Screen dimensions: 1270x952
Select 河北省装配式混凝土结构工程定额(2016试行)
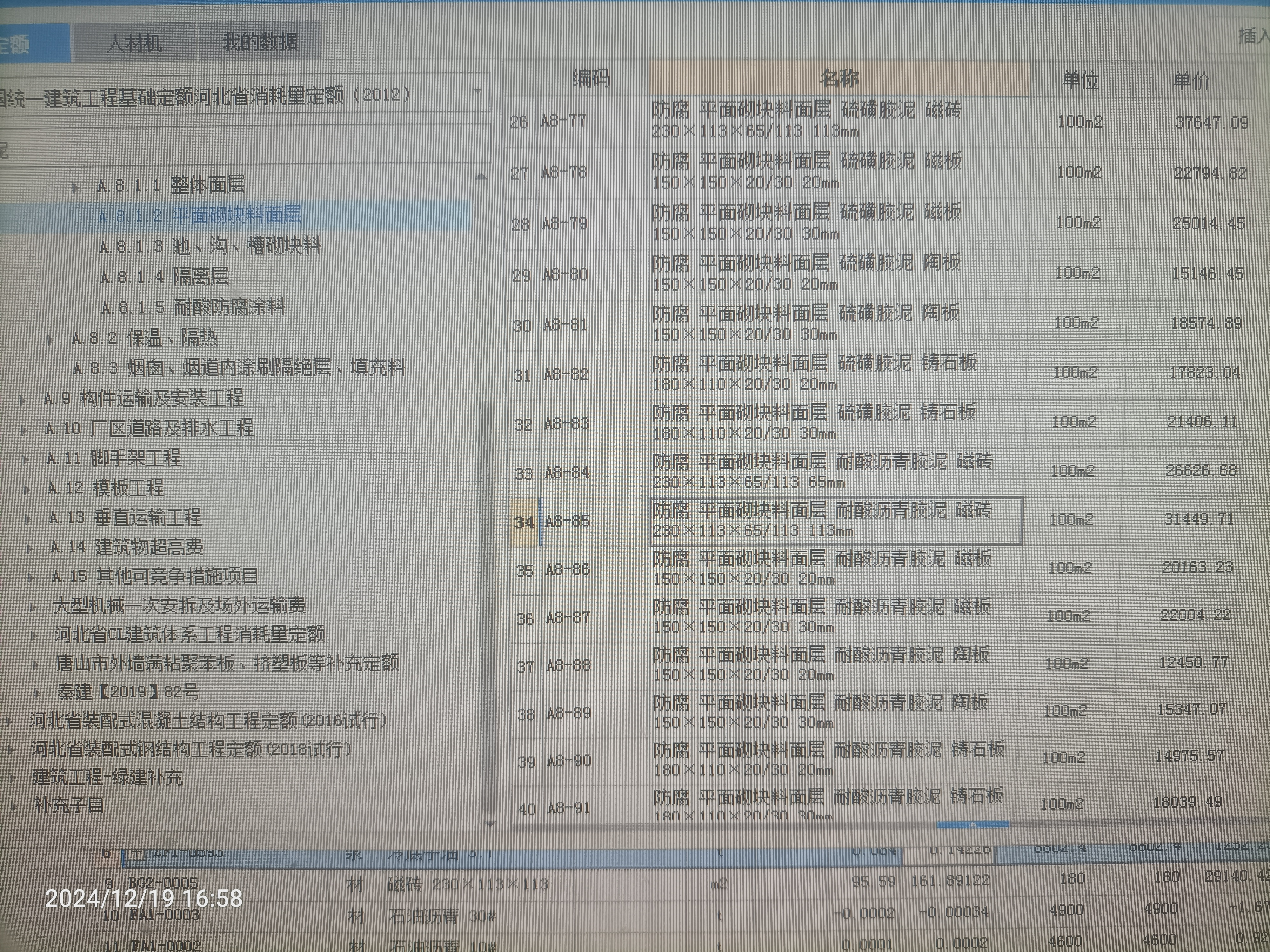(x=209, y=720)
